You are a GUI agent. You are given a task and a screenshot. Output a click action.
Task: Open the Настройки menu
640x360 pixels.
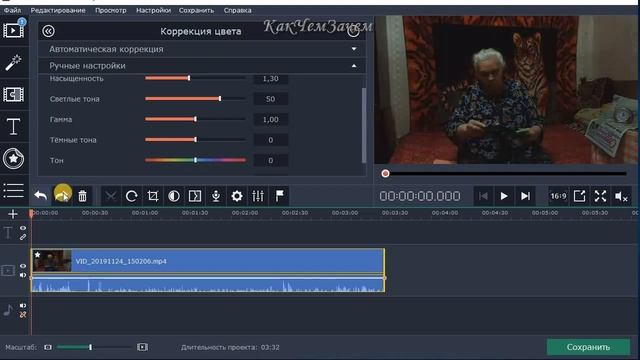pyautogui.click(x=153, y=10)
